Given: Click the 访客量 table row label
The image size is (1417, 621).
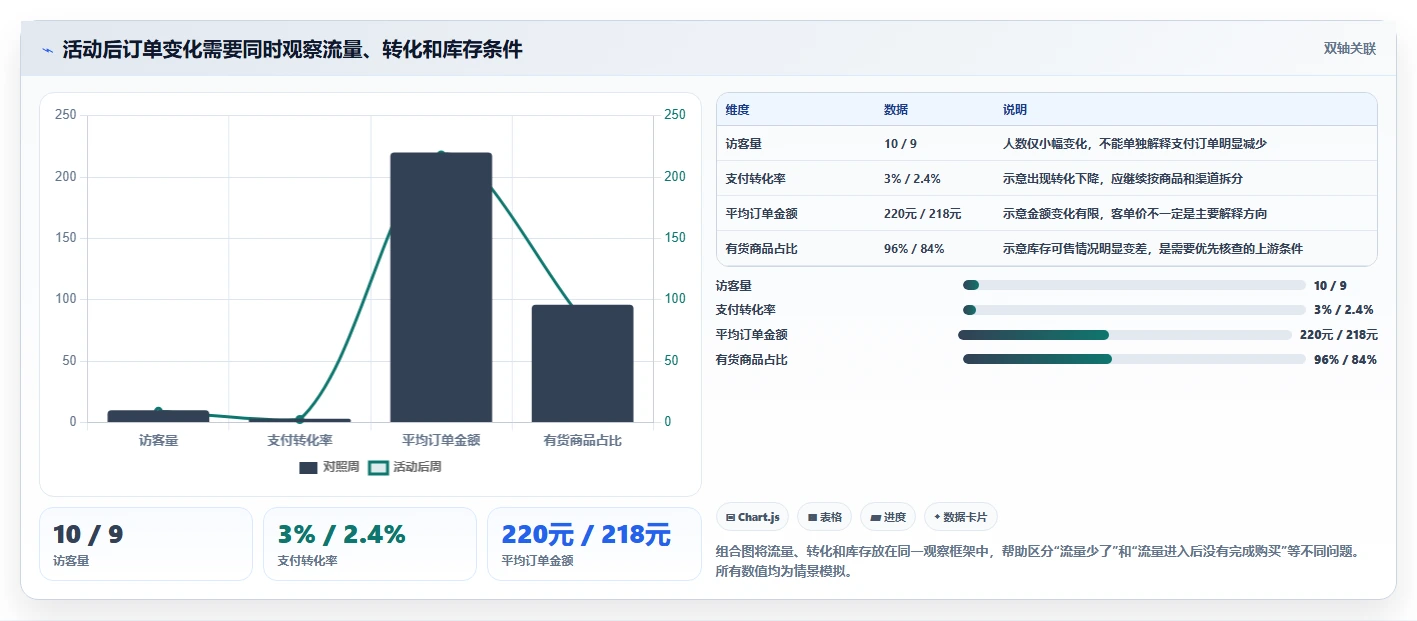Looking at the screenshot, I should point(744,144).
